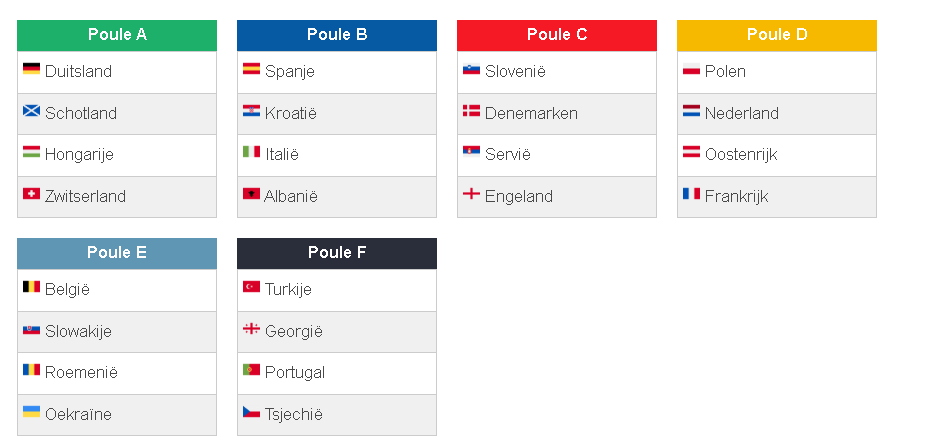Click the Turkish flag icon
Viewport: 936px width, 442px height.
251,287
